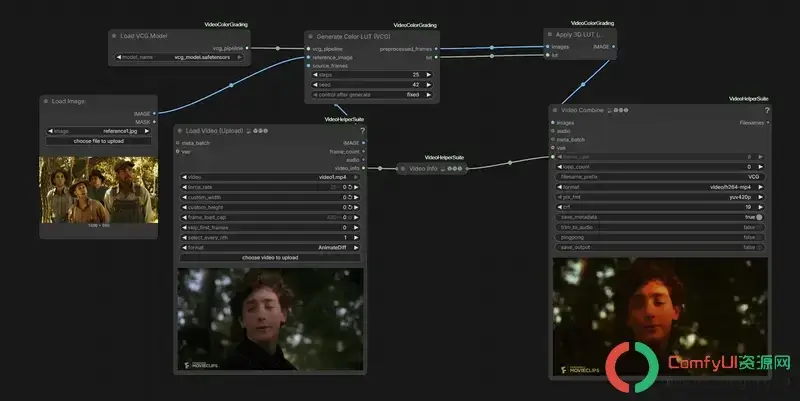Reset force_rate value icon

tap(350, 187)
